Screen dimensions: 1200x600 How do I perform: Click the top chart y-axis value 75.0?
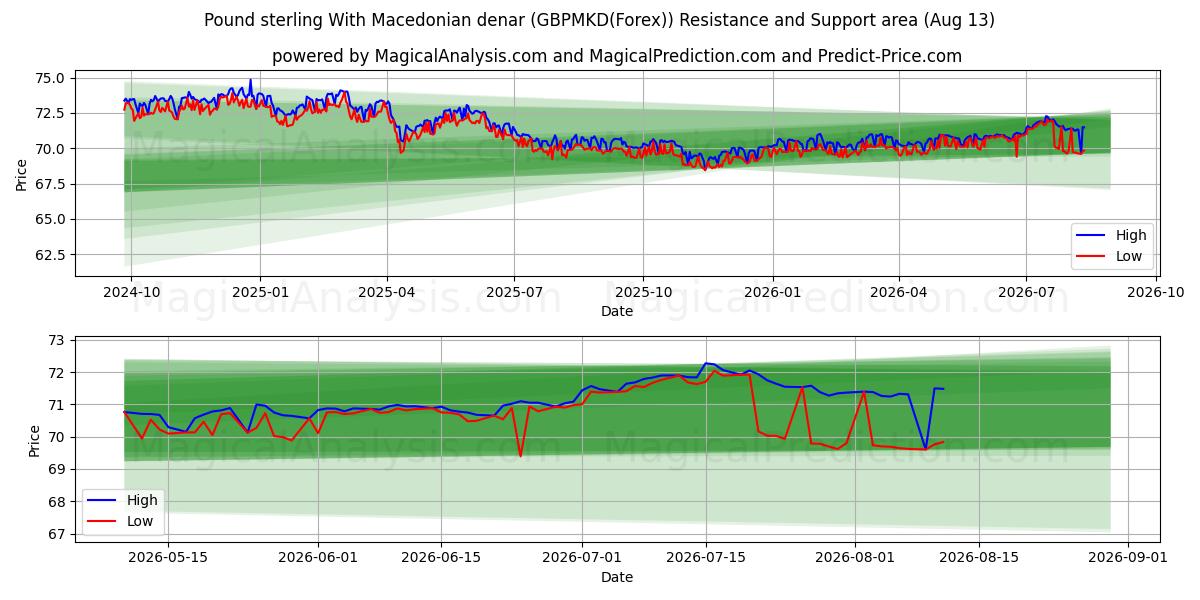pos(49,78)
